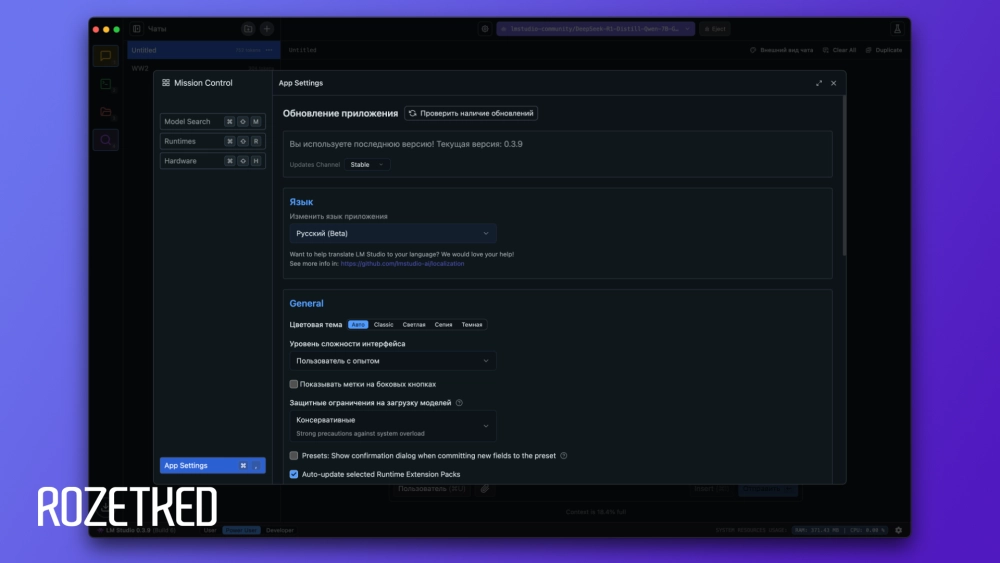Screen dimensions: 1000x563
Task: Select Model Search in Mission Control
Action: (212, 121)
